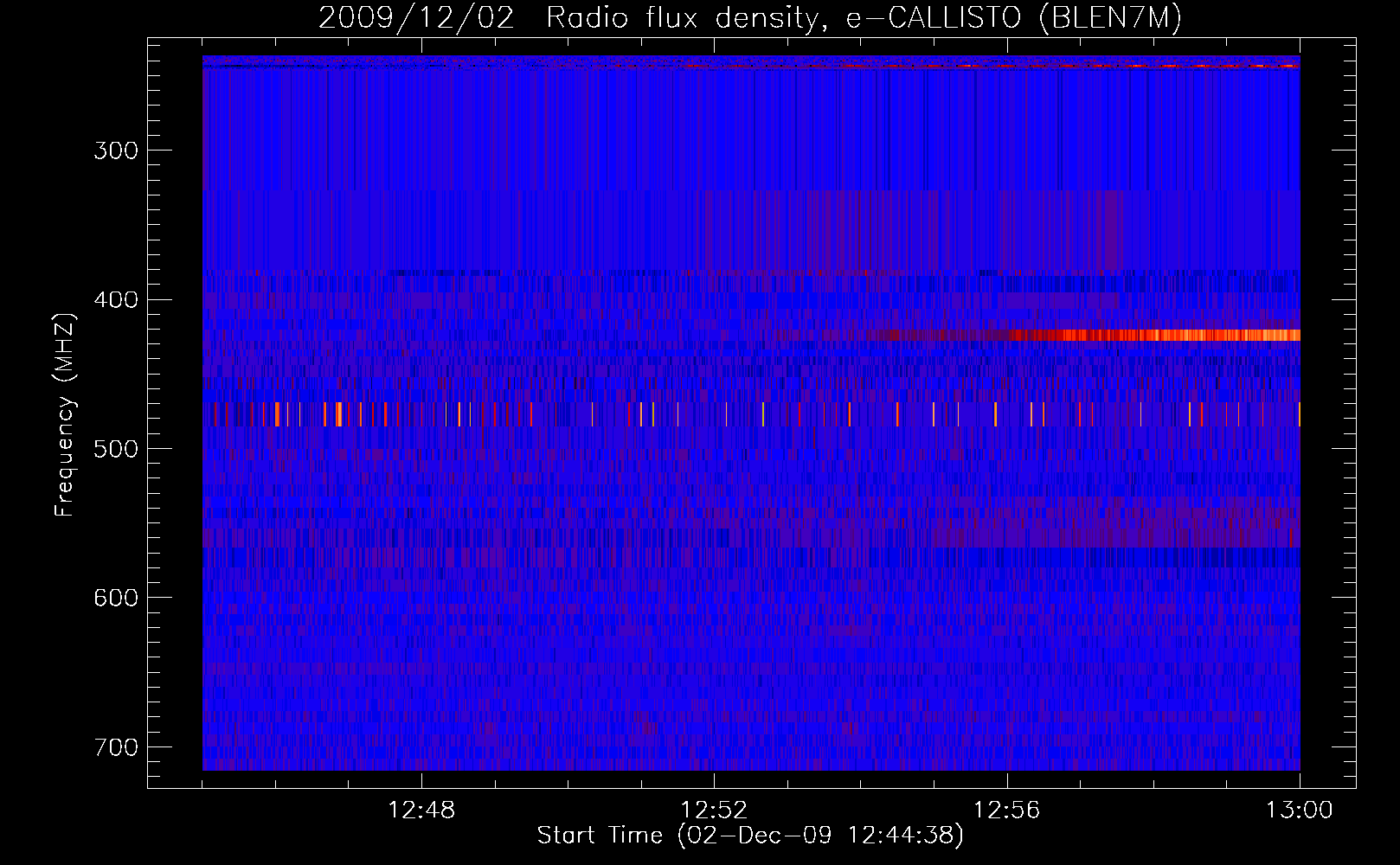Click the 12:52 time tick label
Image resolution: width=1400 pixels, height=865 pixels.
point(714,811)
